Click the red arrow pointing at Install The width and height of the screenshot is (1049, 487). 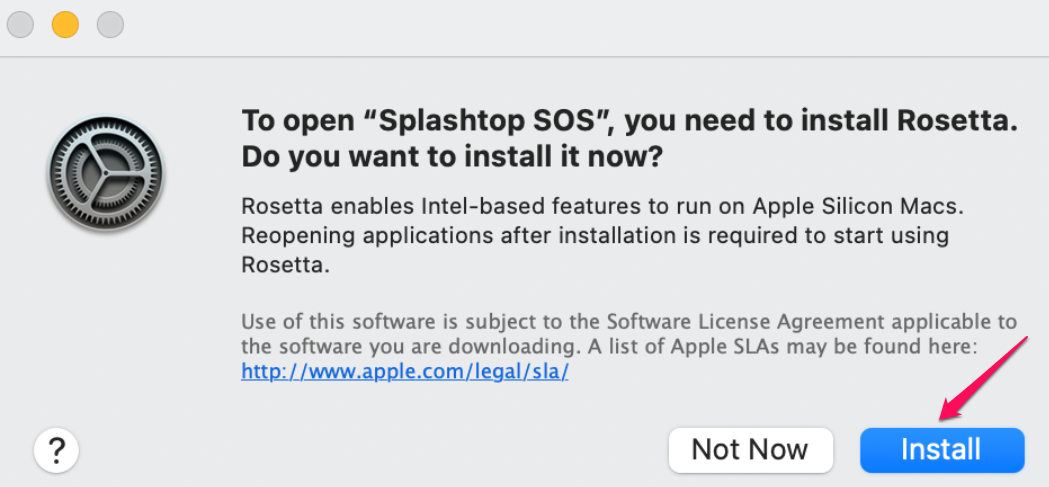[x=982, y=378]
